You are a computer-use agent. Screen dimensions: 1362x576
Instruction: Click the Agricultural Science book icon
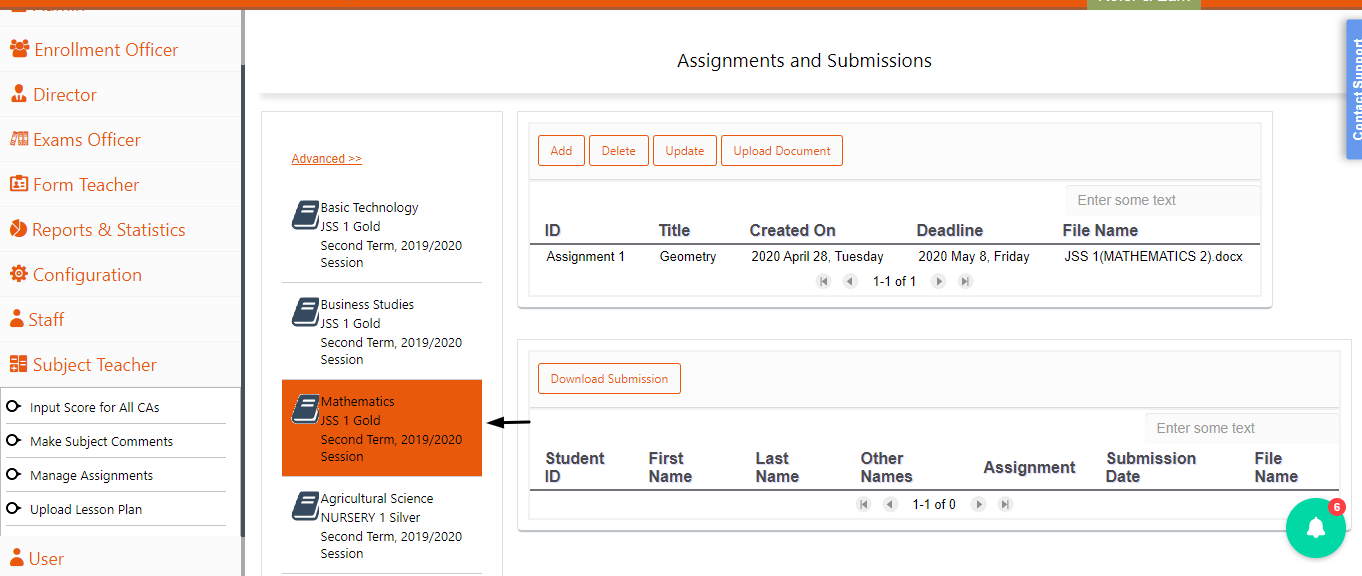tap(305, 506)
